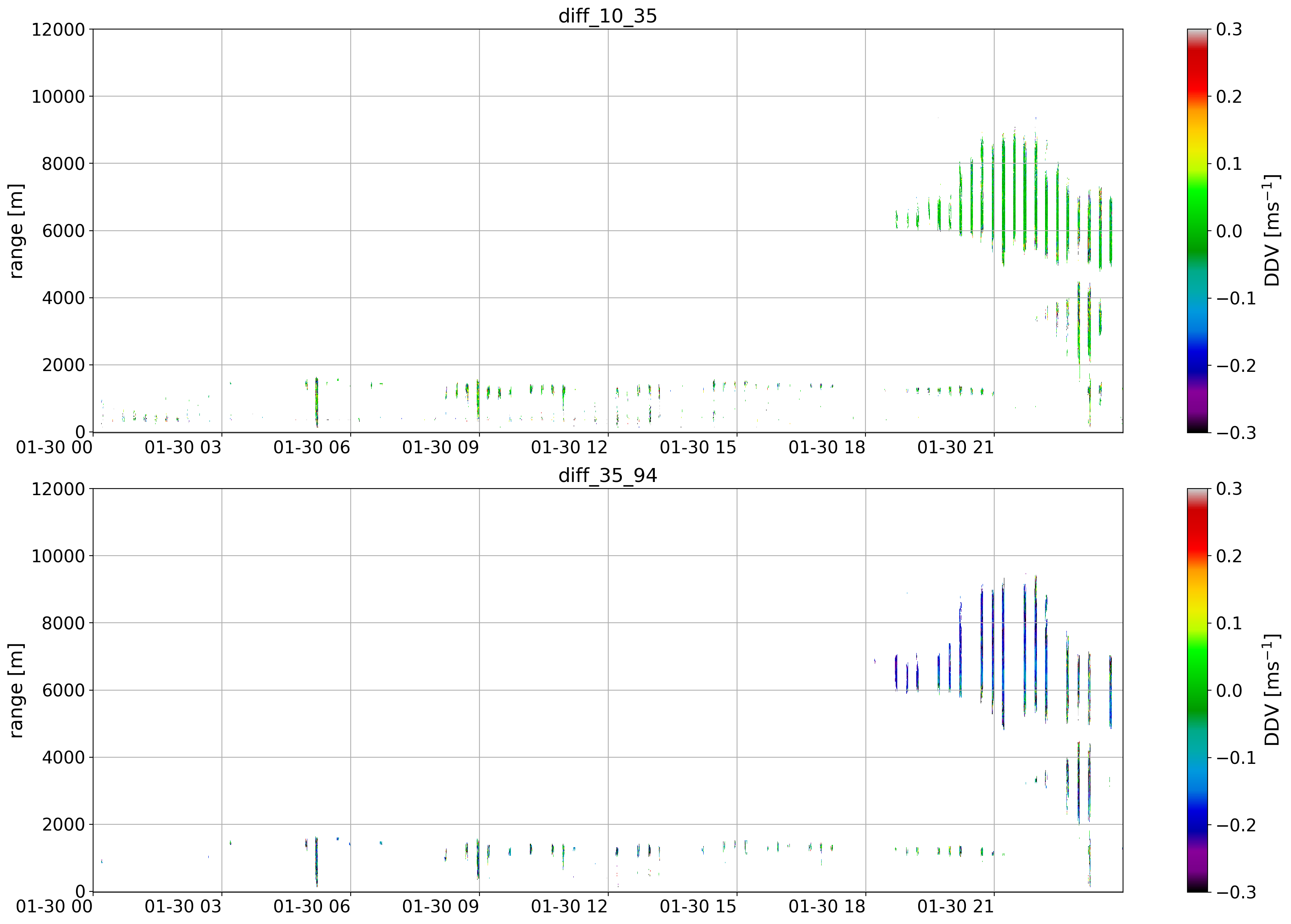Click '01-30 18' x-tick under diff_10_35
This screenshot has height=924, width=1291.
click(x=827, y=448)
